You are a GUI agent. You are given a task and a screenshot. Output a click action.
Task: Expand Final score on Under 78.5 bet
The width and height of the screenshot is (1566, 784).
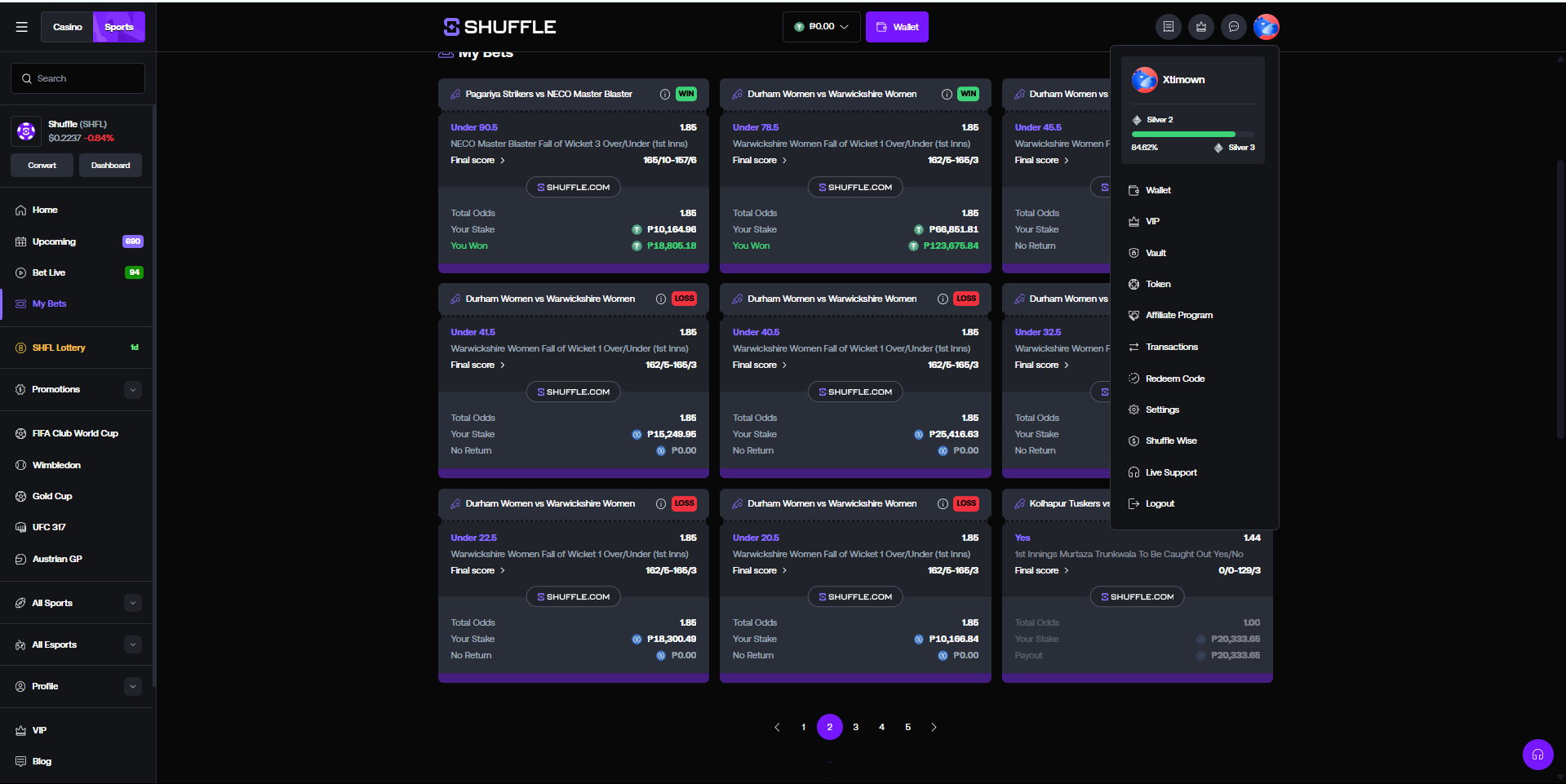point(760,160)
